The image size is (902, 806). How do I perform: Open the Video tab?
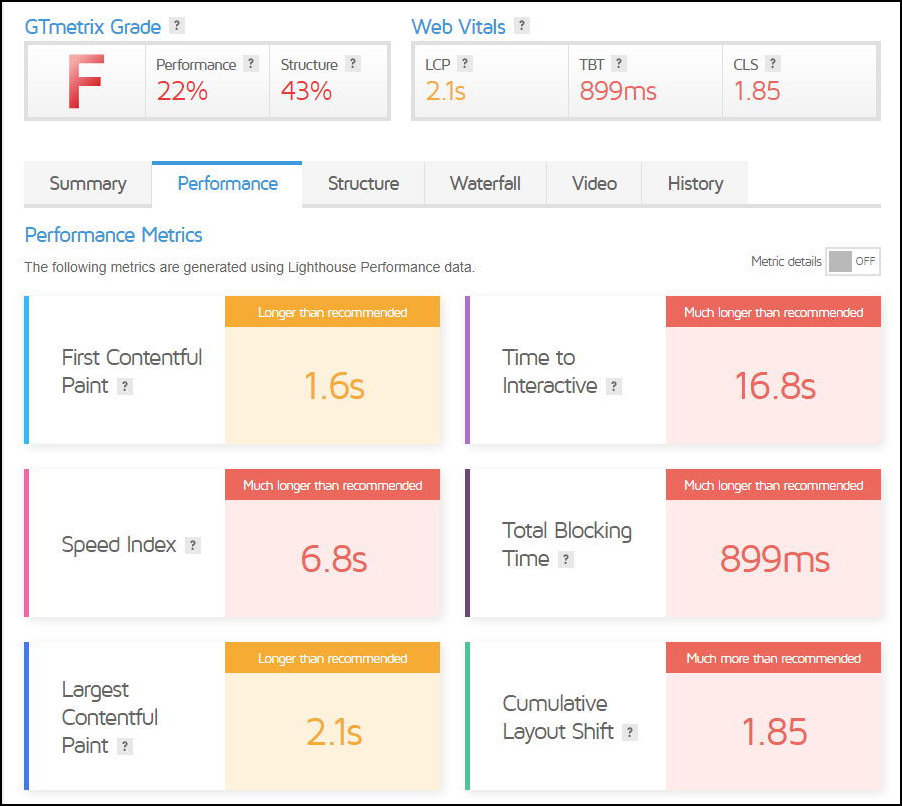point(594,184)
